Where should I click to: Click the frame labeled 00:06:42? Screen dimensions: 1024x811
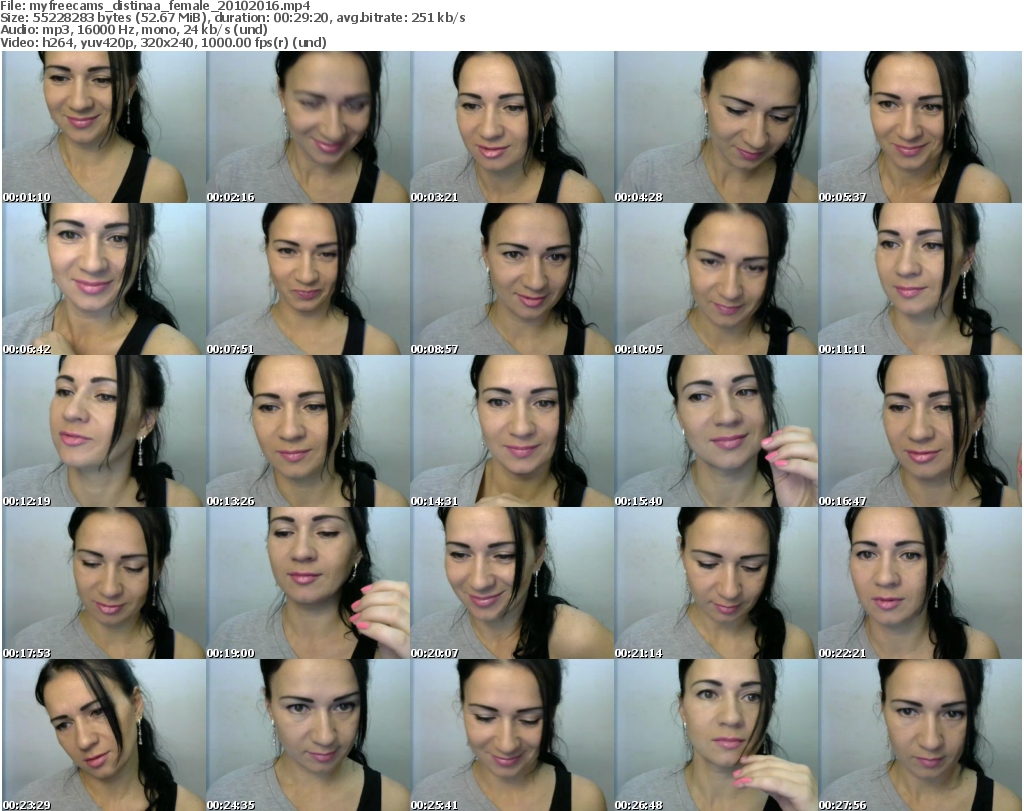tap(104, 279)
